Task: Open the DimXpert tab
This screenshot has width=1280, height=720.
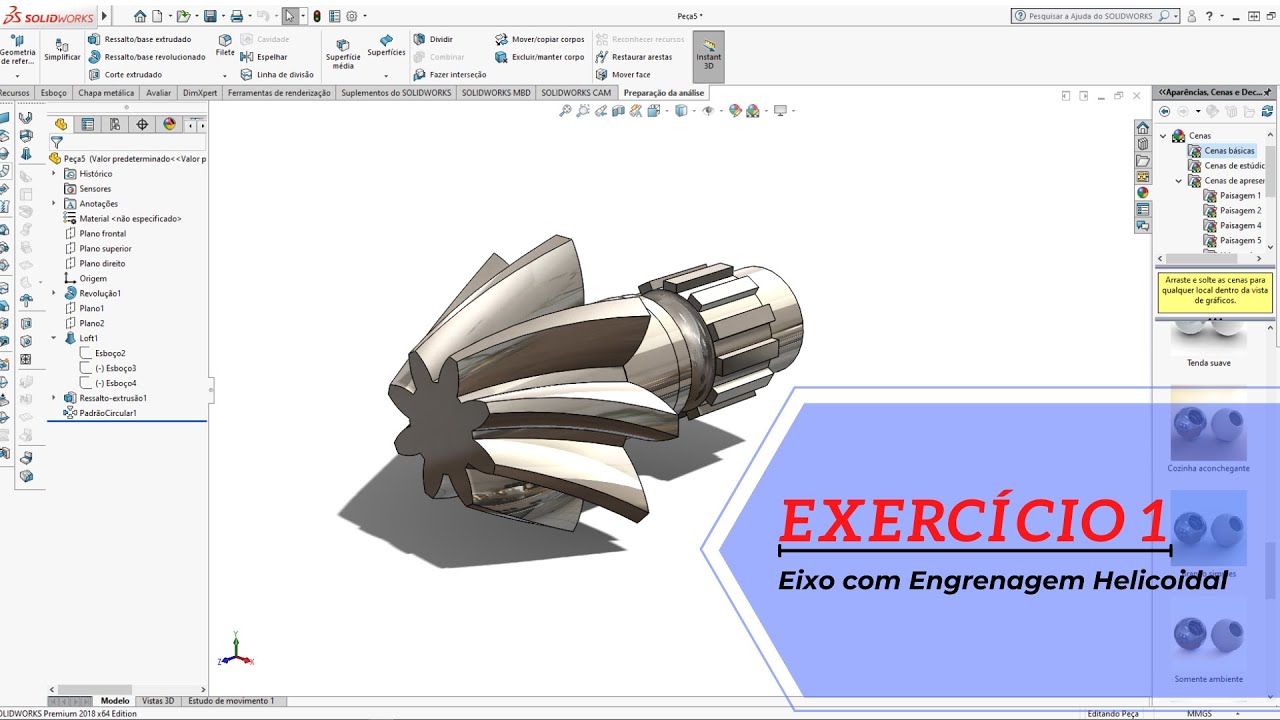Action: click(x=200, y=93)
